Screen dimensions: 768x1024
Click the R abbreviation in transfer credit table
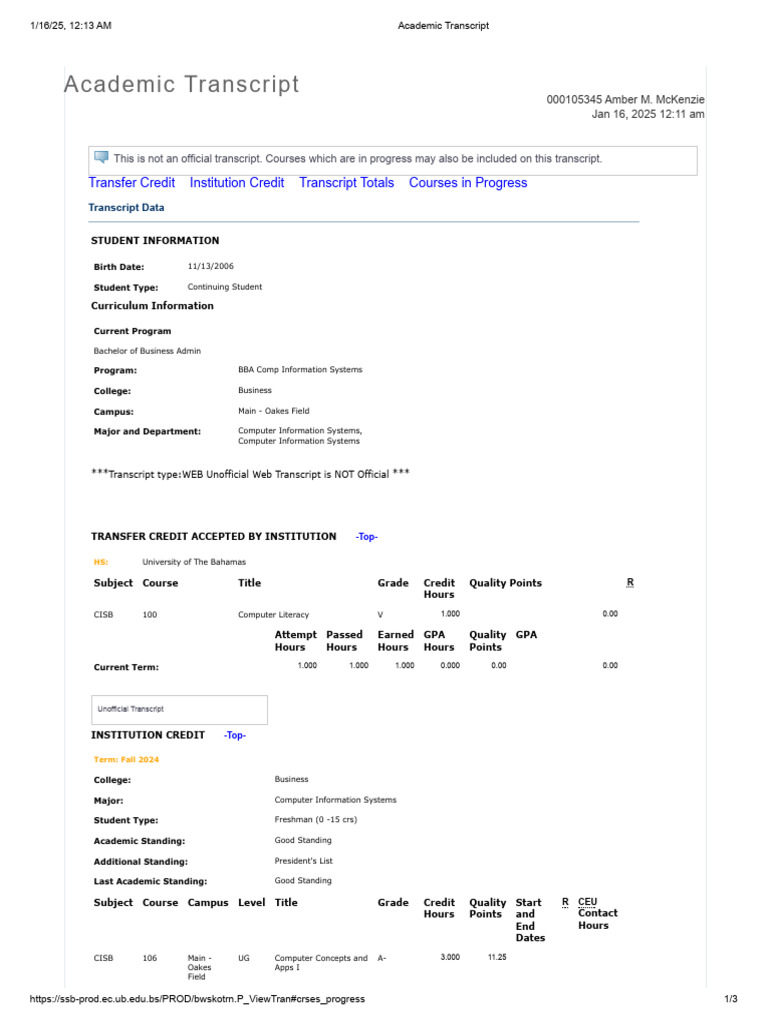[x=630, y=582]
